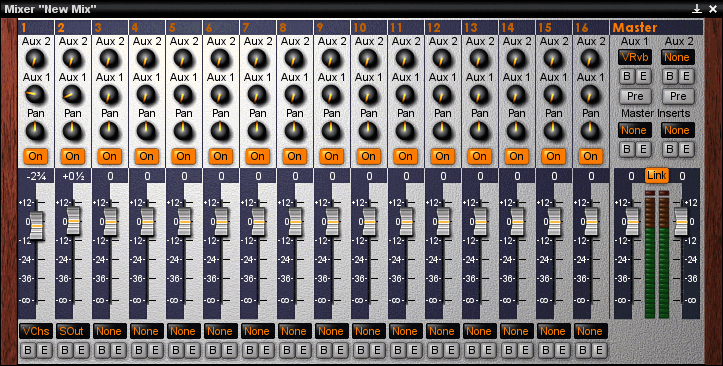
Task: Mute channel 3 via its On button
Action: click(109, 156)
